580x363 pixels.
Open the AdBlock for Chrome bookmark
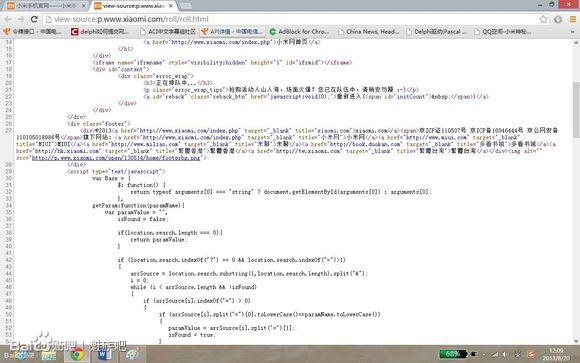click(299, 32)
